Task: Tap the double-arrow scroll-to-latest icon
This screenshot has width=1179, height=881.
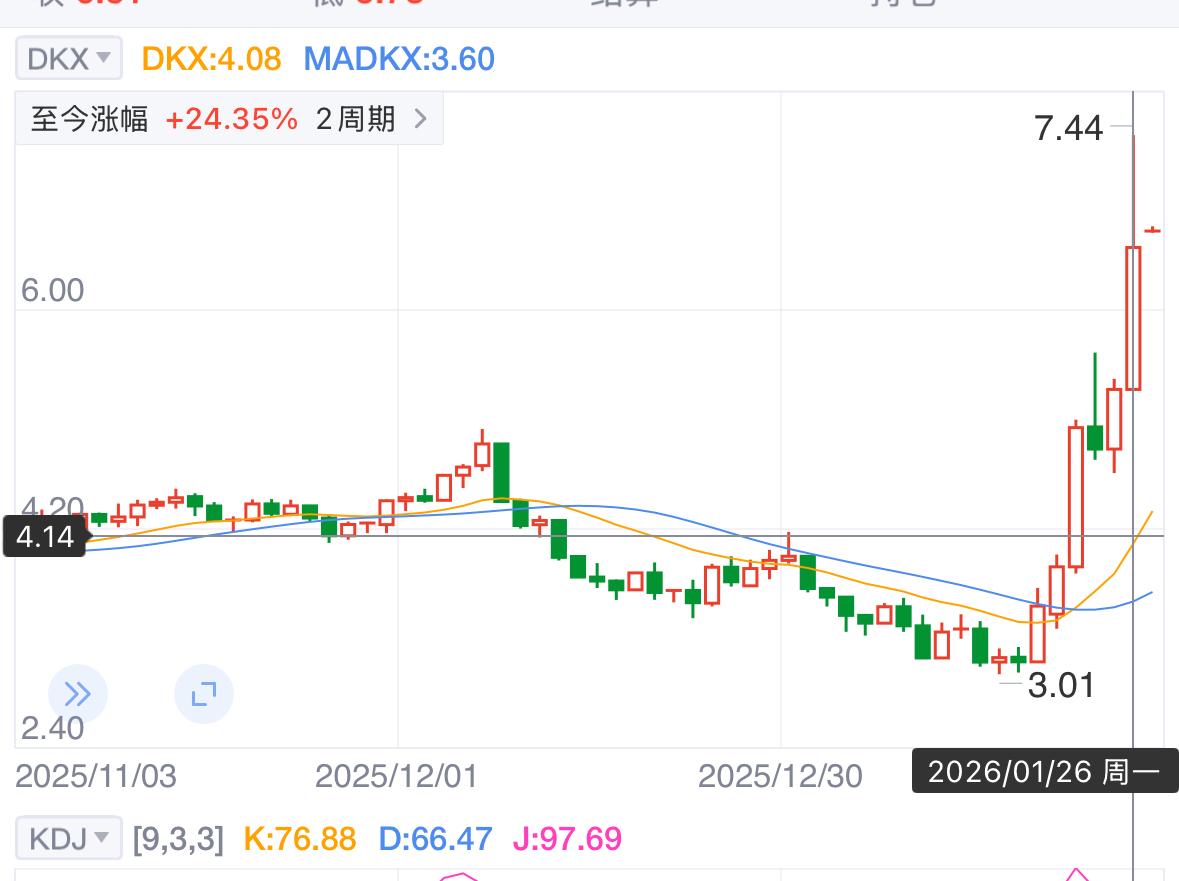Action: click(77, 694)
